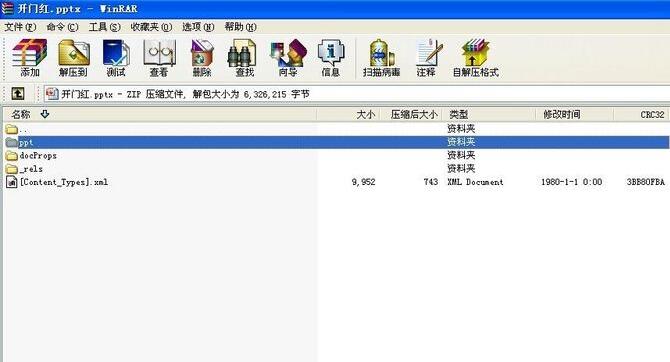Click the 9,952 size value
Viewport: 670px width, 362px height.
(364, 182)
